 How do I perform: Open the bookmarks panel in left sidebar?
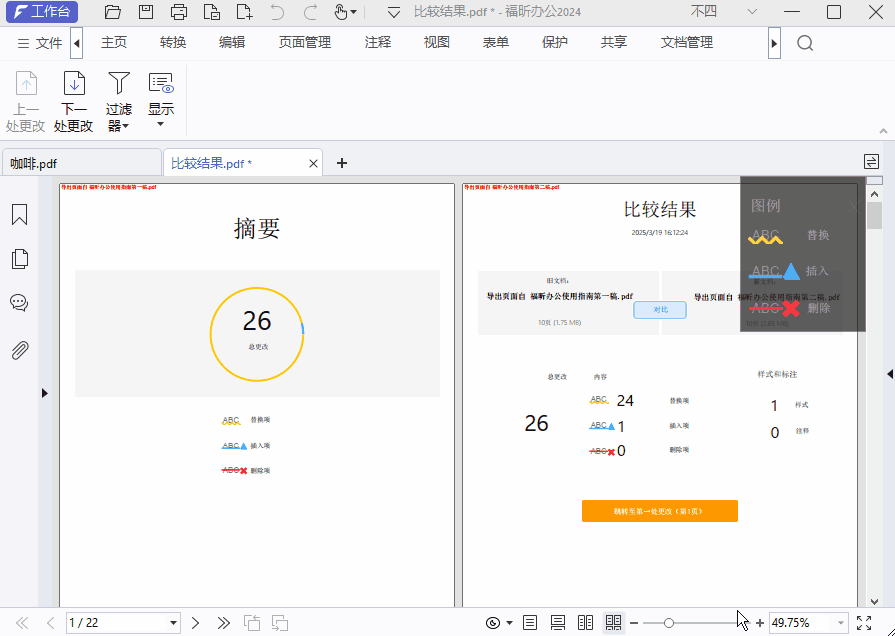[19, 214]
